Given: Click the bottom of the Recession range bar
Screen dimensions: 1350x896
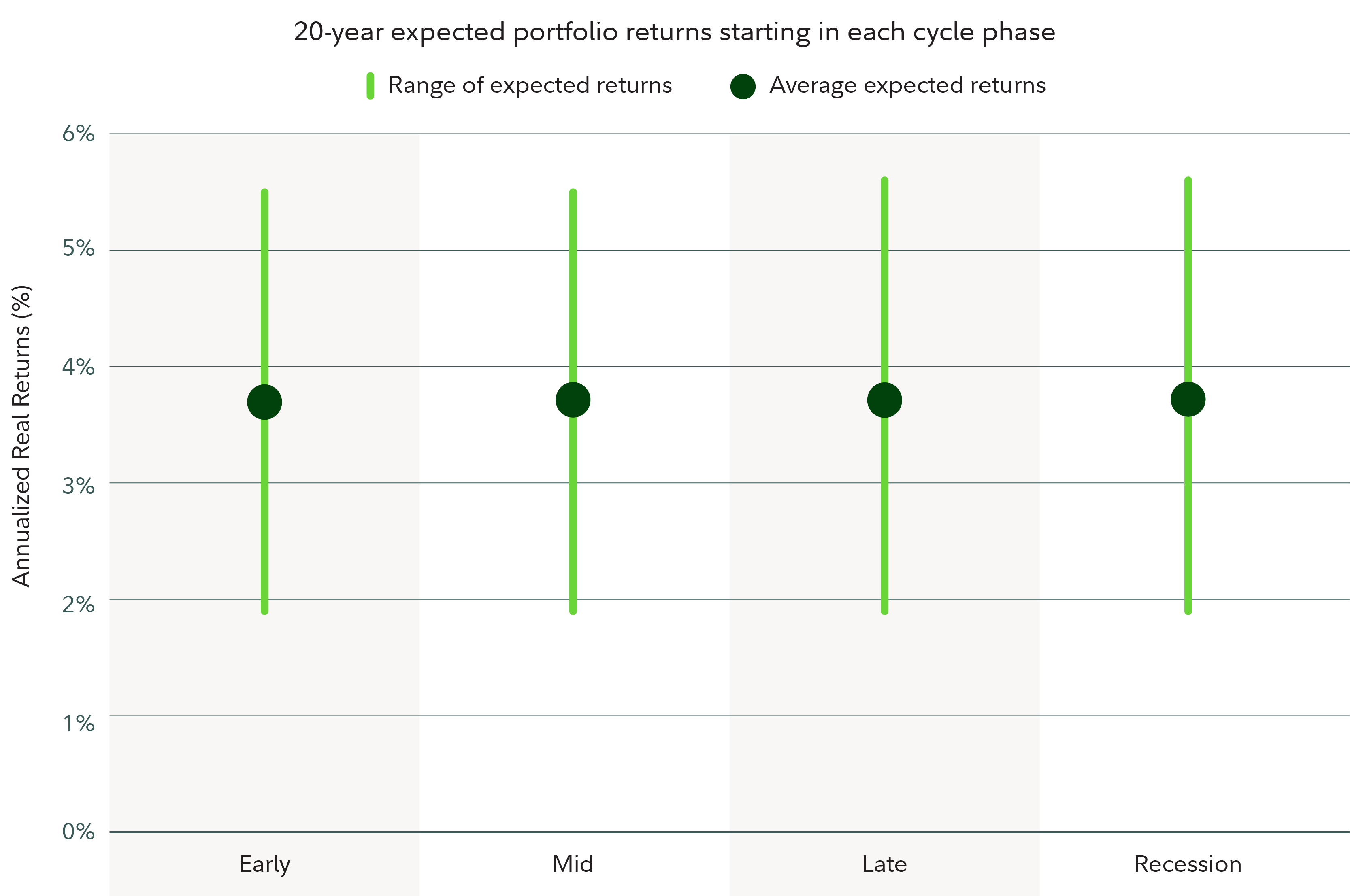Looking at the screenshot, I should click(1188, 610).
